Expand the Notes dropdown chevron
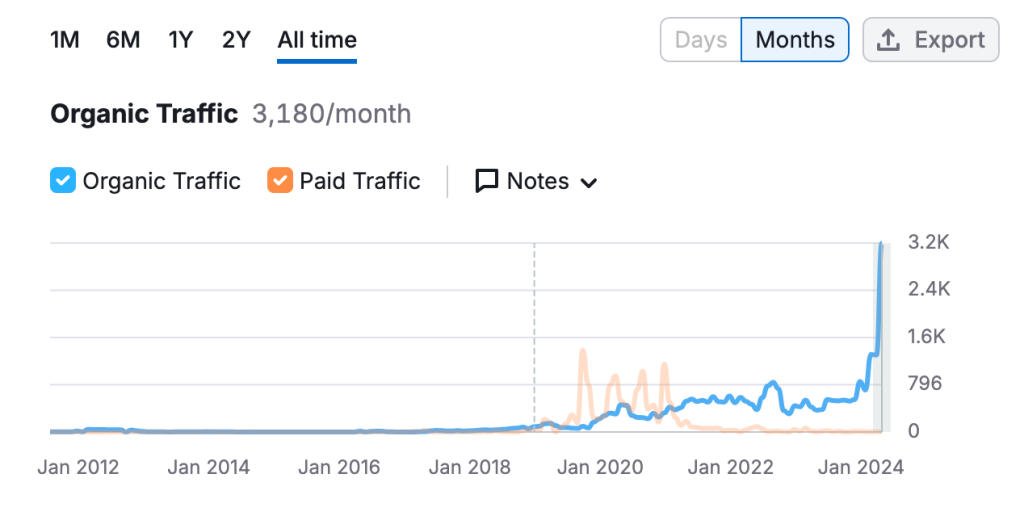The height and width of the screenshot is (520, 1024). tap(589, 183)
